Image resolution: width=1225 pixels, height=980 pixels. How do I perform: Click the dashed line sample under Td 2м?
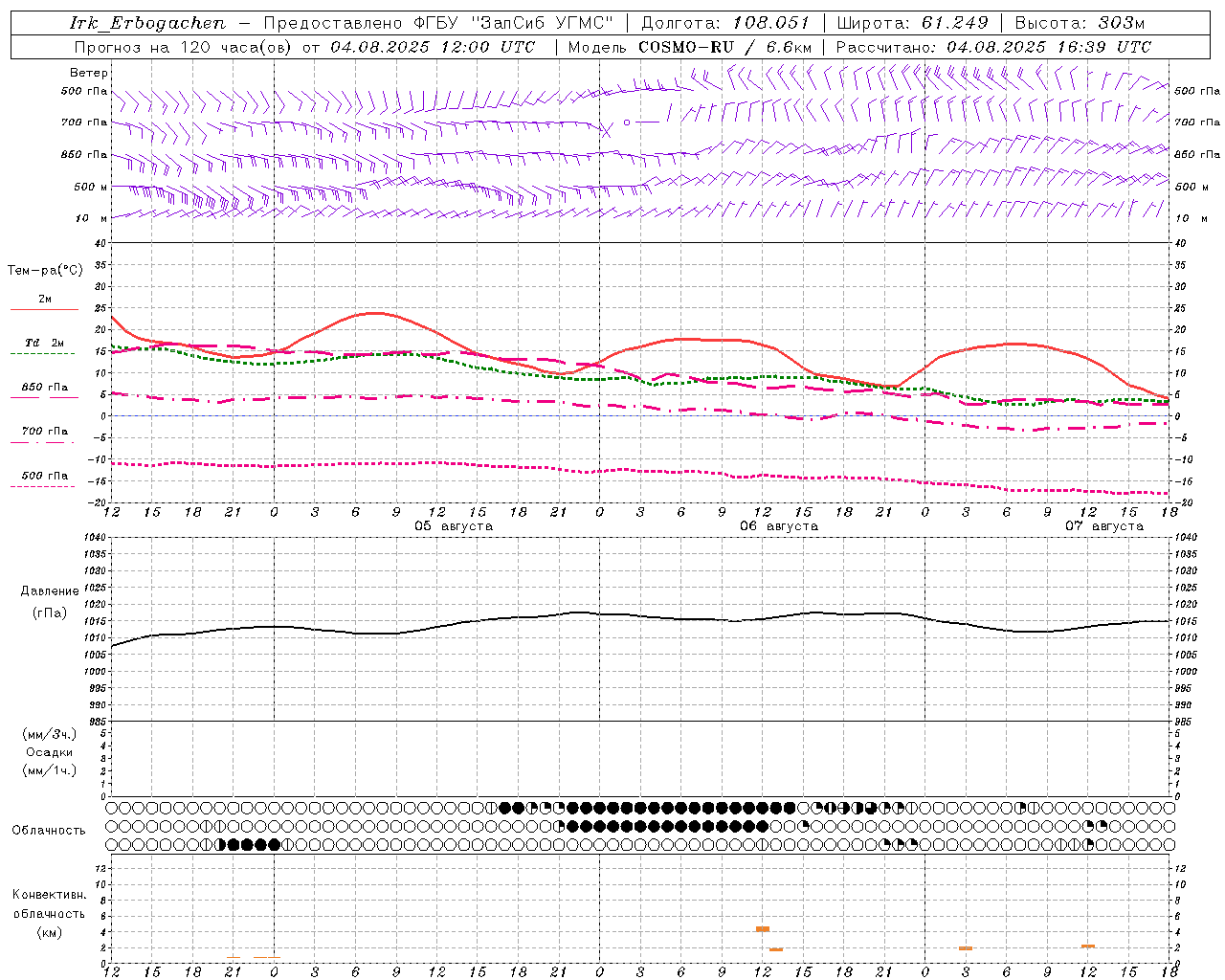(x=42, y=354)
